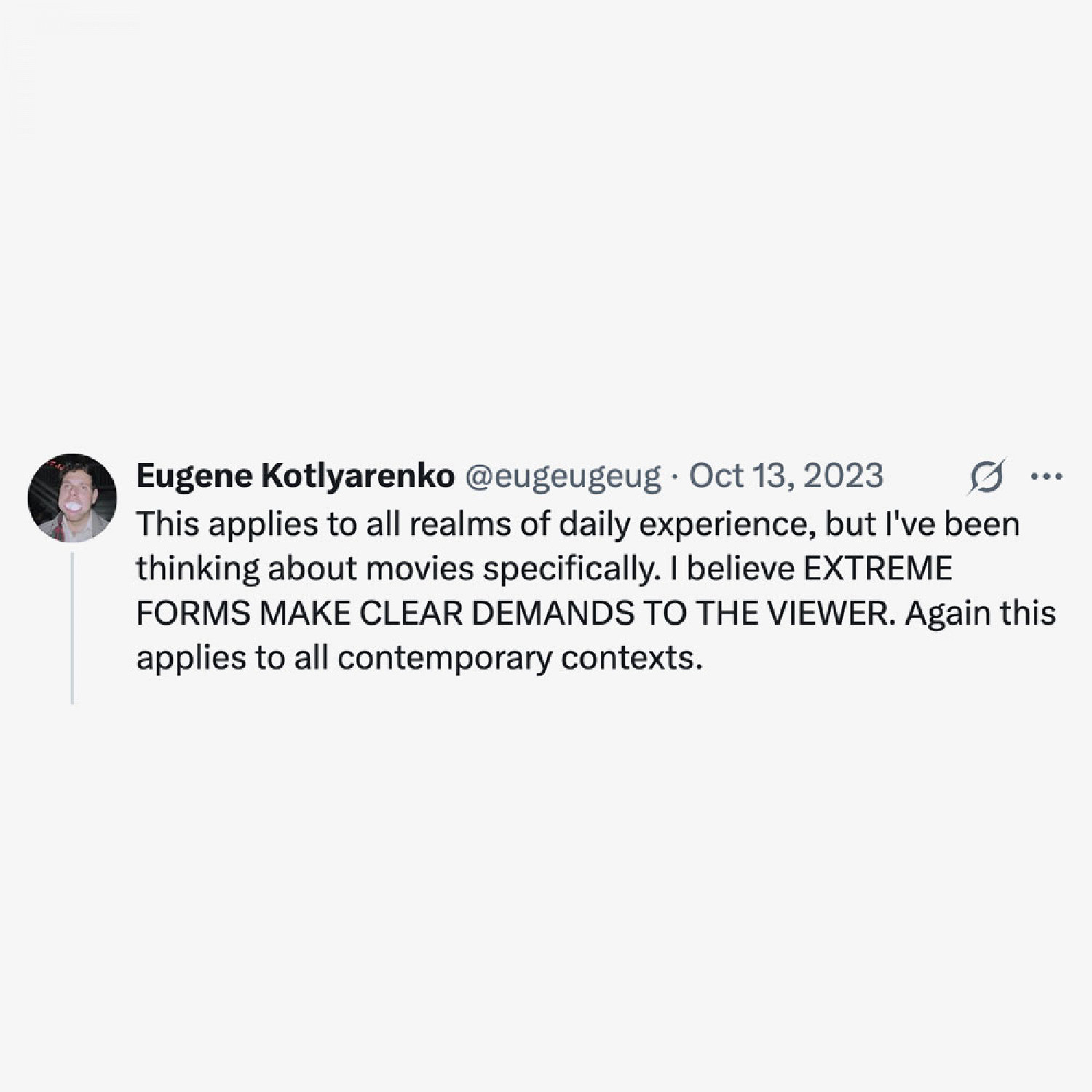Click the word EXTREME in the tweet
Screen dimensions: 1092x1092
tap(877, 569)
